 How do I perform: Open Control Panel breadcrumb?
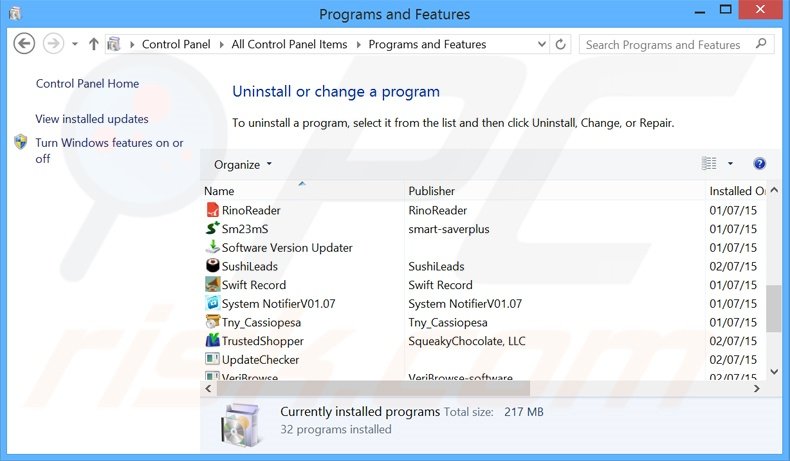(176, 44)
